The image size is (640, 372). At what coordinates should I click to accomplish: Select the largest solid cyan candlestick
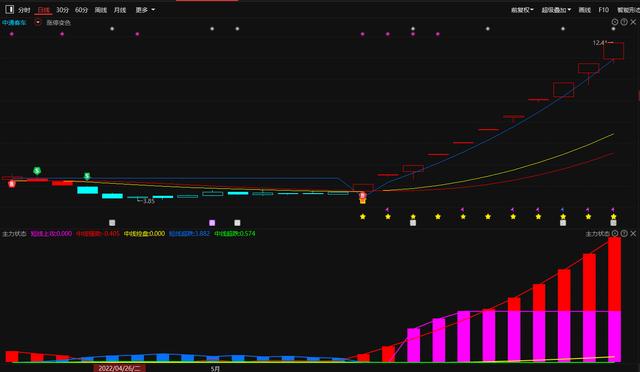tap(87, 190)
